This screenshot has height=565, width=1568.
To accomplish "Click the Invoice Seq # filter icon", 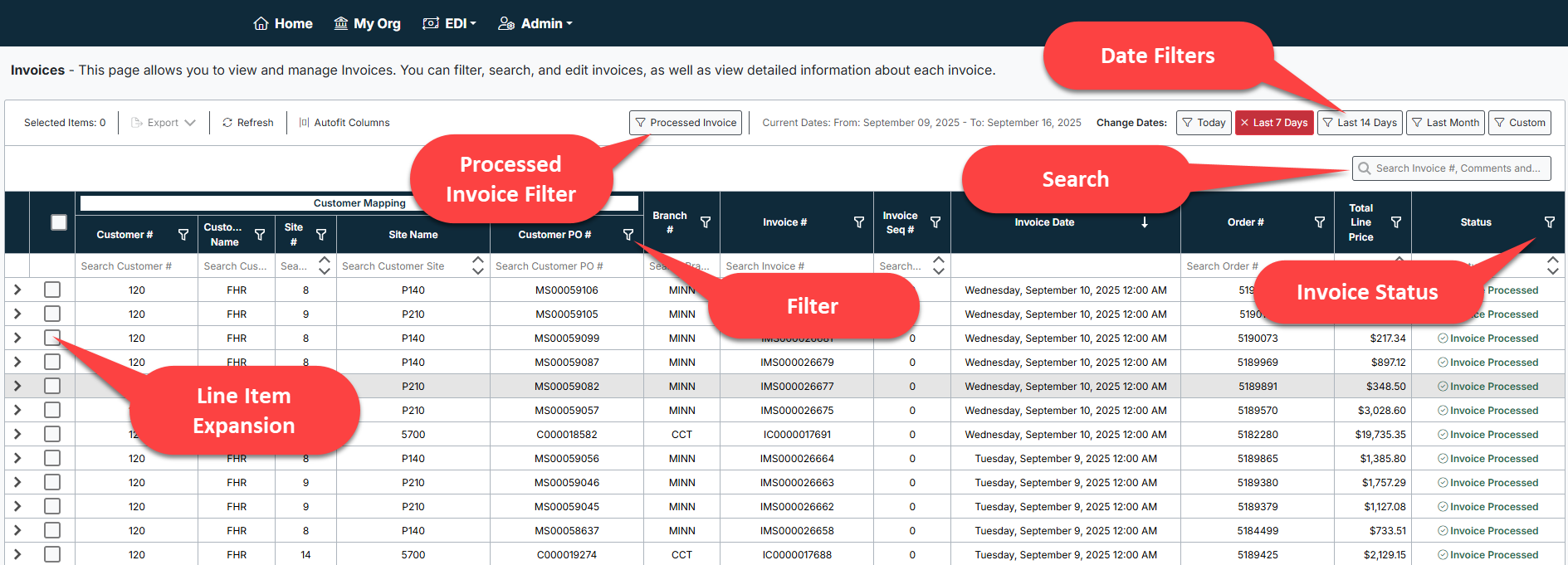I will (935, 222).
